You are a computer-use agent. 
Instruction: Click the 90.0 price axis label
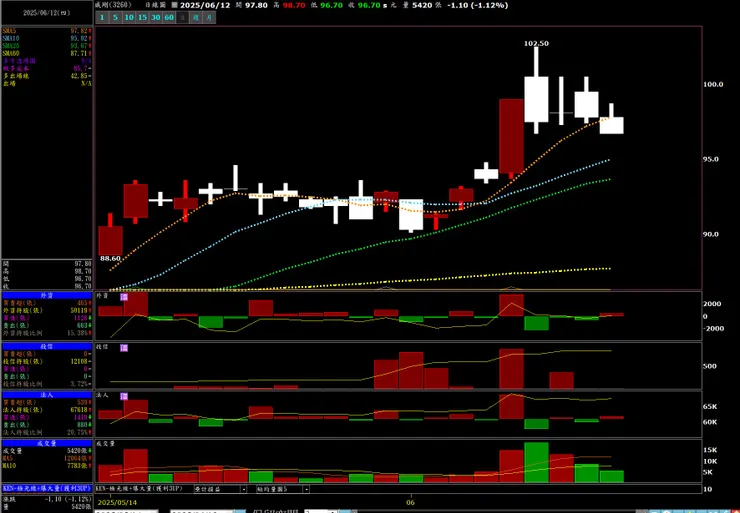(713, 234)
